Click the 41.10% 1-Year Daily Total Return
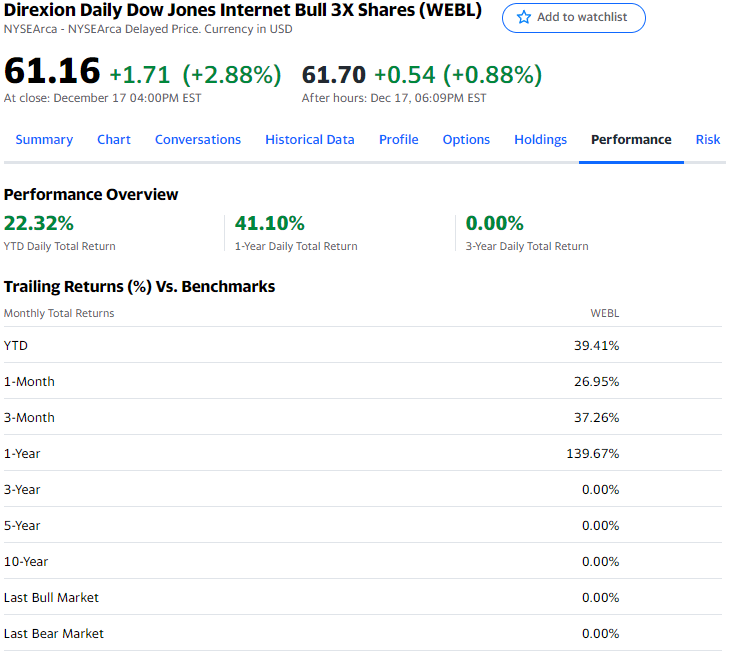This screenshot has height=657, width=730. click(270, 224)
